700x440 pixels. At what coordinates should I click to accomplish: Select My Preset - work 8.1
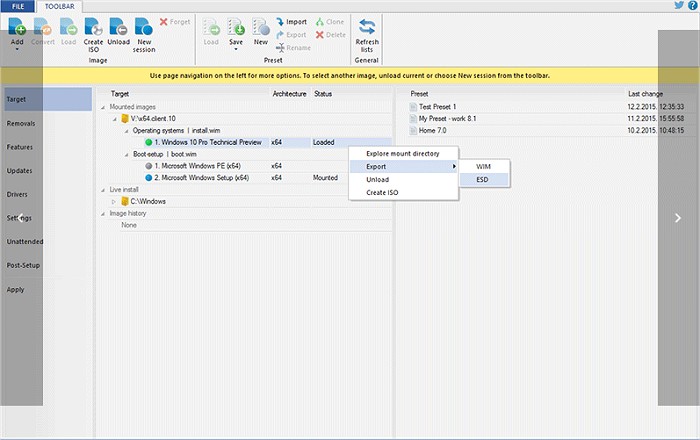[x=447, y=119]
